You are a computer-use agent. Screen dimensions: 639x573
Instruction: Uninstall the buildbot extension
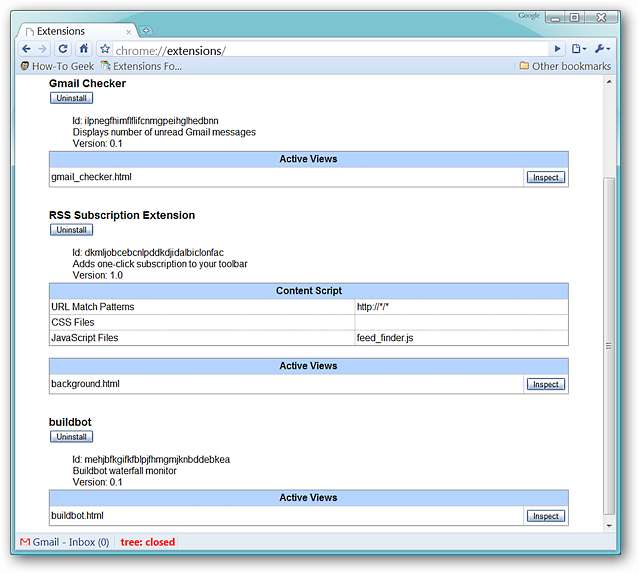pos(71,437)
